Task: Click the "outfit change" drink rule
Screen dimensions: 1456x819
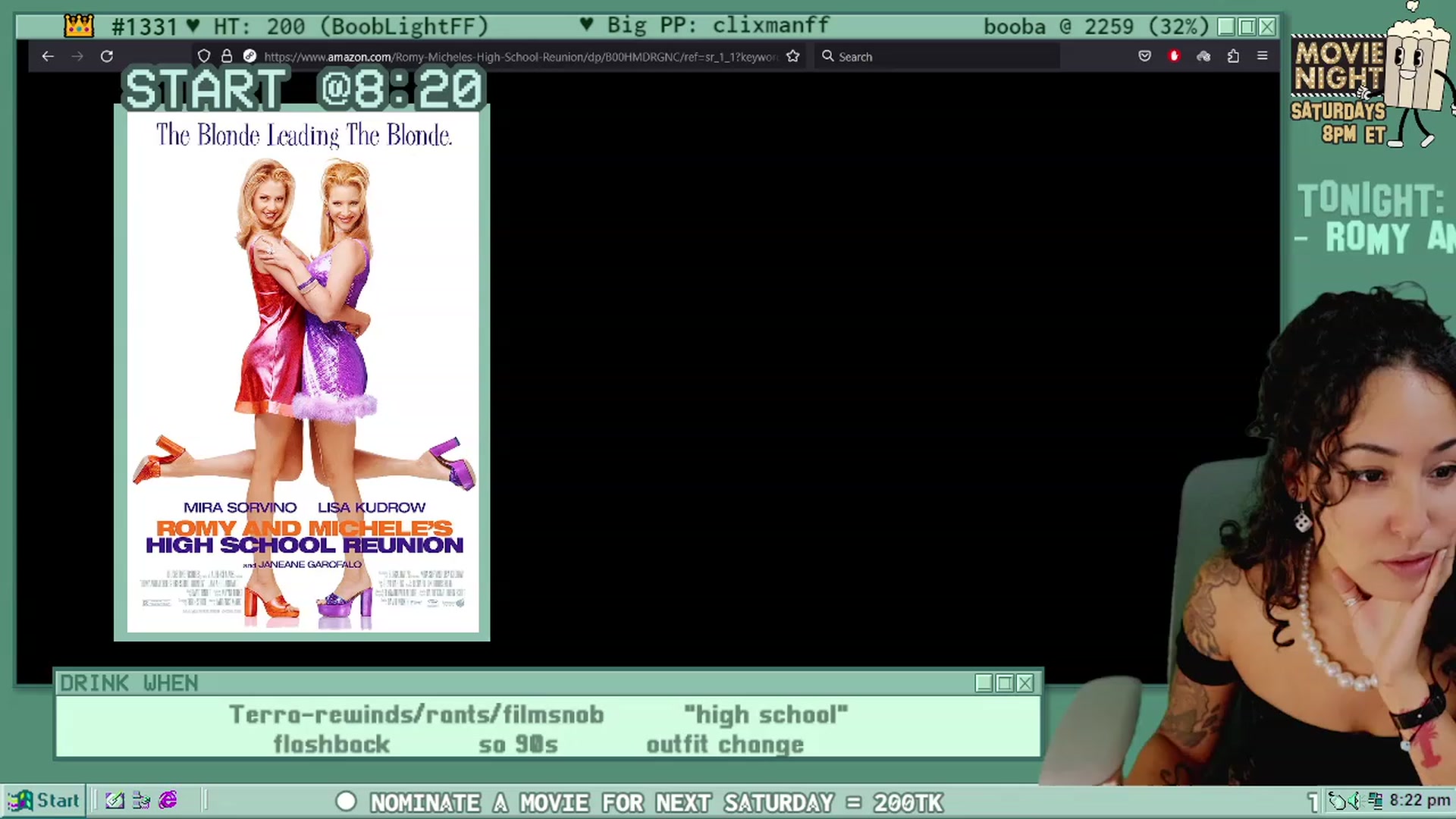Action: click(725, 745)
